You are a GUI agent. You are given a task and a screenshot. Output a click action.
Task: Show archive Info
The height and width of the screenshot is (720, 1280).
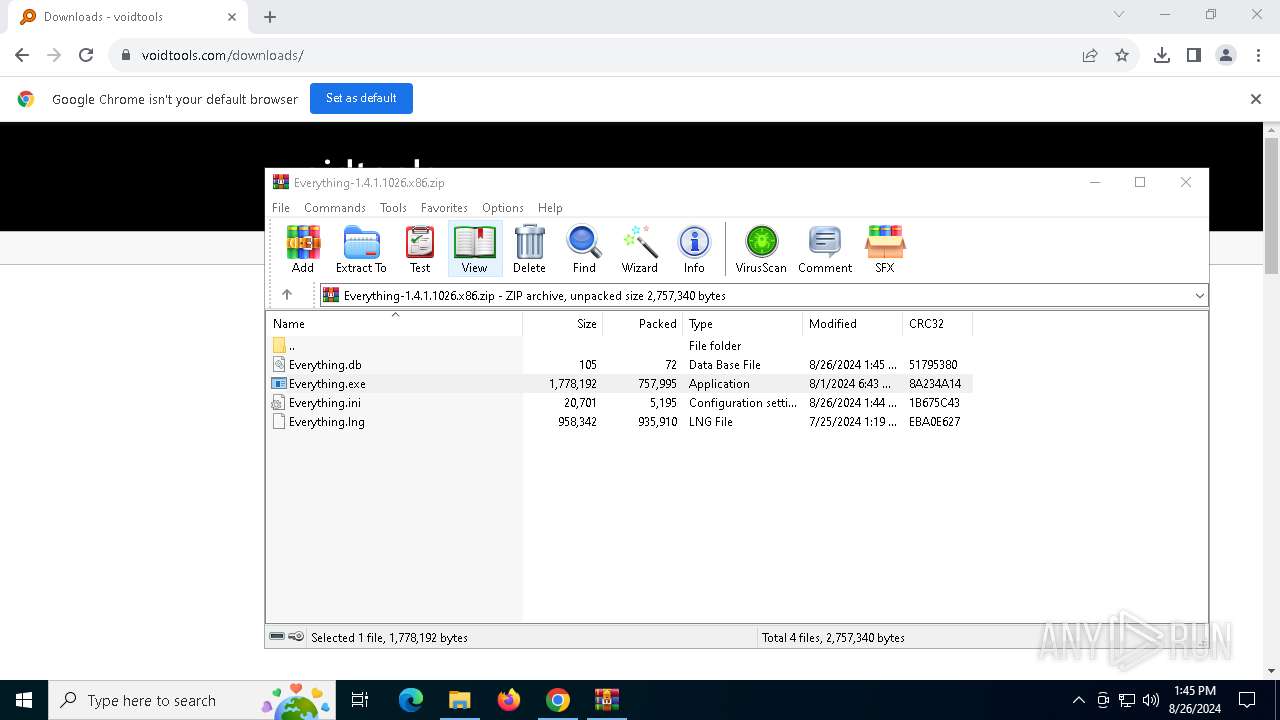pos(694,249)
